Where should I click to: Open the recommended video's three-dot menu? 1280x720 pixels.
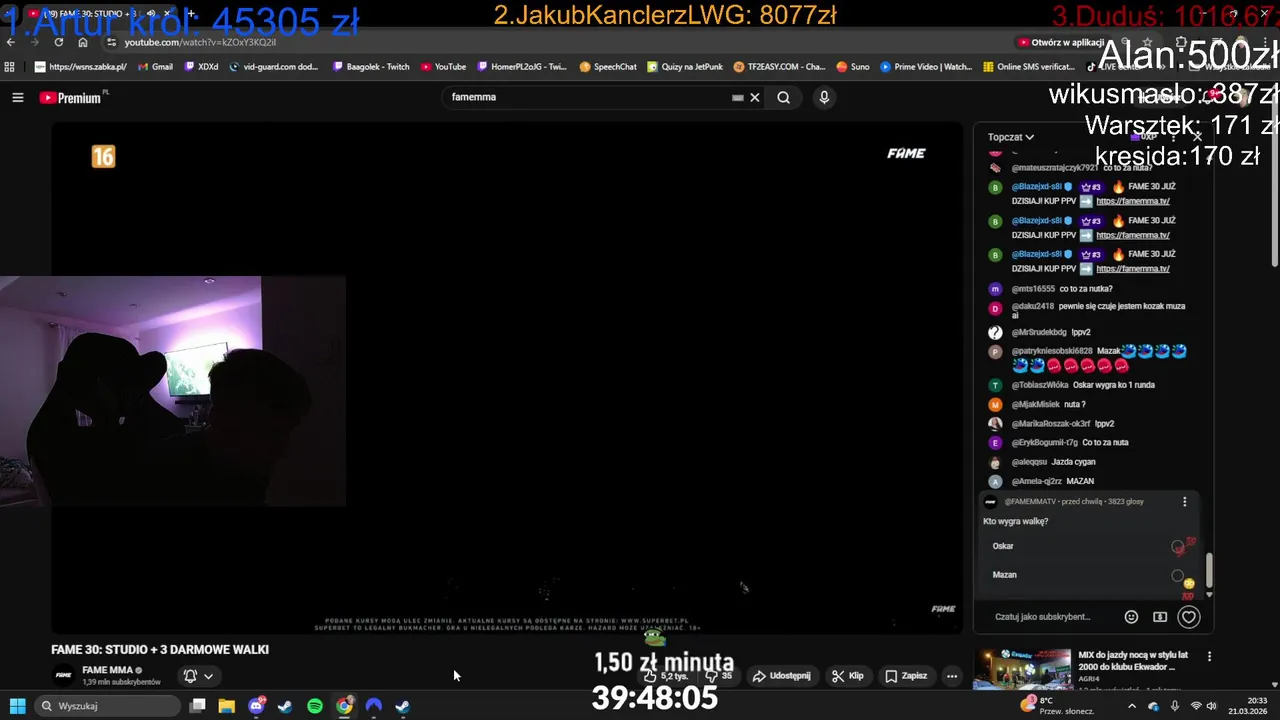[x=1209, y=657]
